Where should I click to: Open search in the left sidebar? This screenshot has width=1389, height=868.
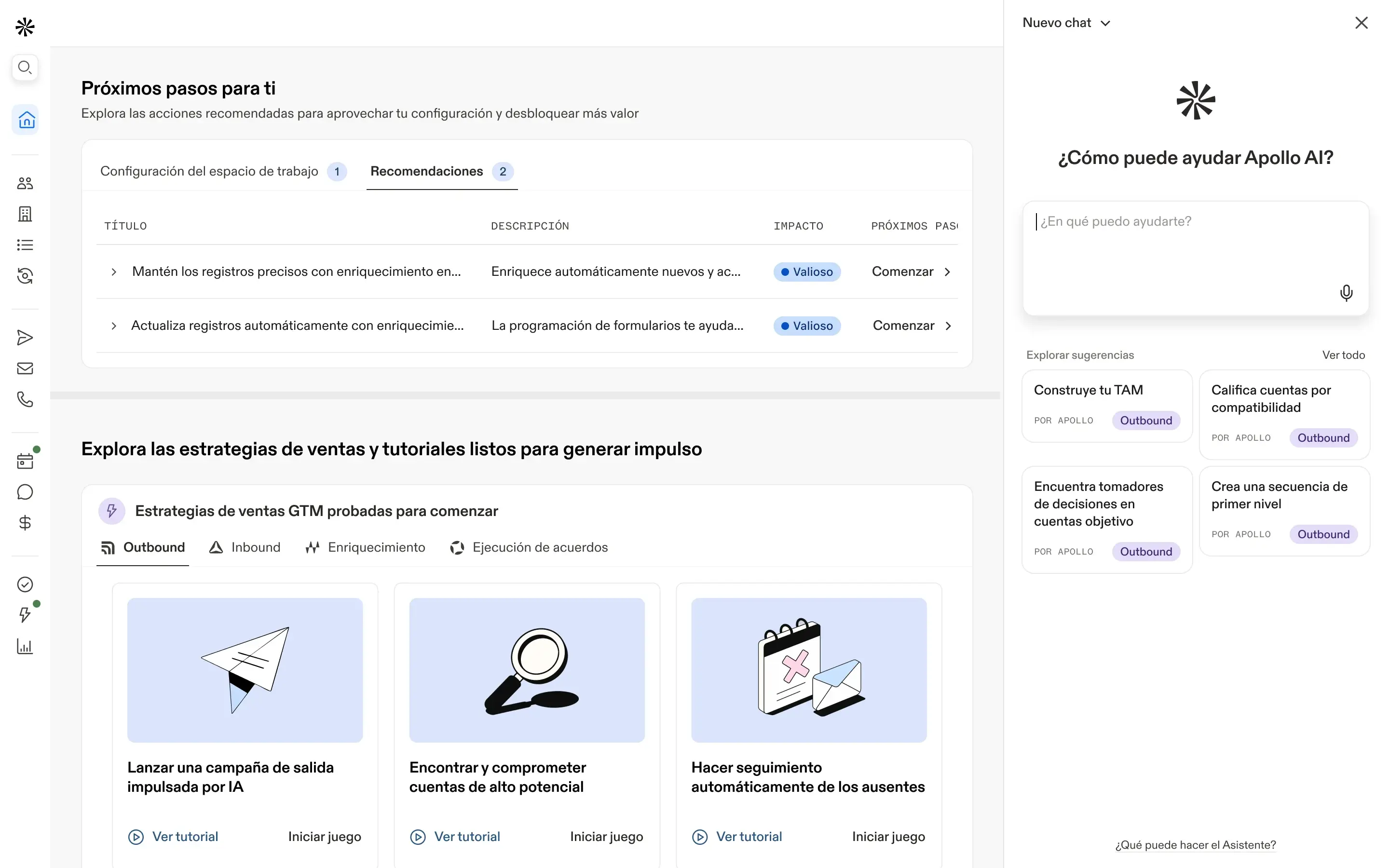[x=25, y=67]
